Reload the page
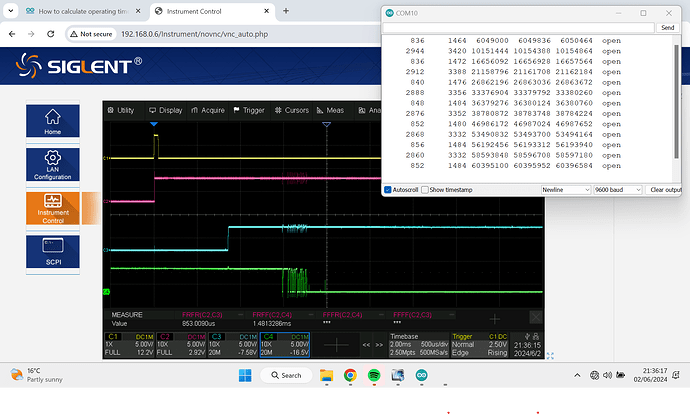Image resolution: width=690 pixels, height=414 pixels. 50,34
